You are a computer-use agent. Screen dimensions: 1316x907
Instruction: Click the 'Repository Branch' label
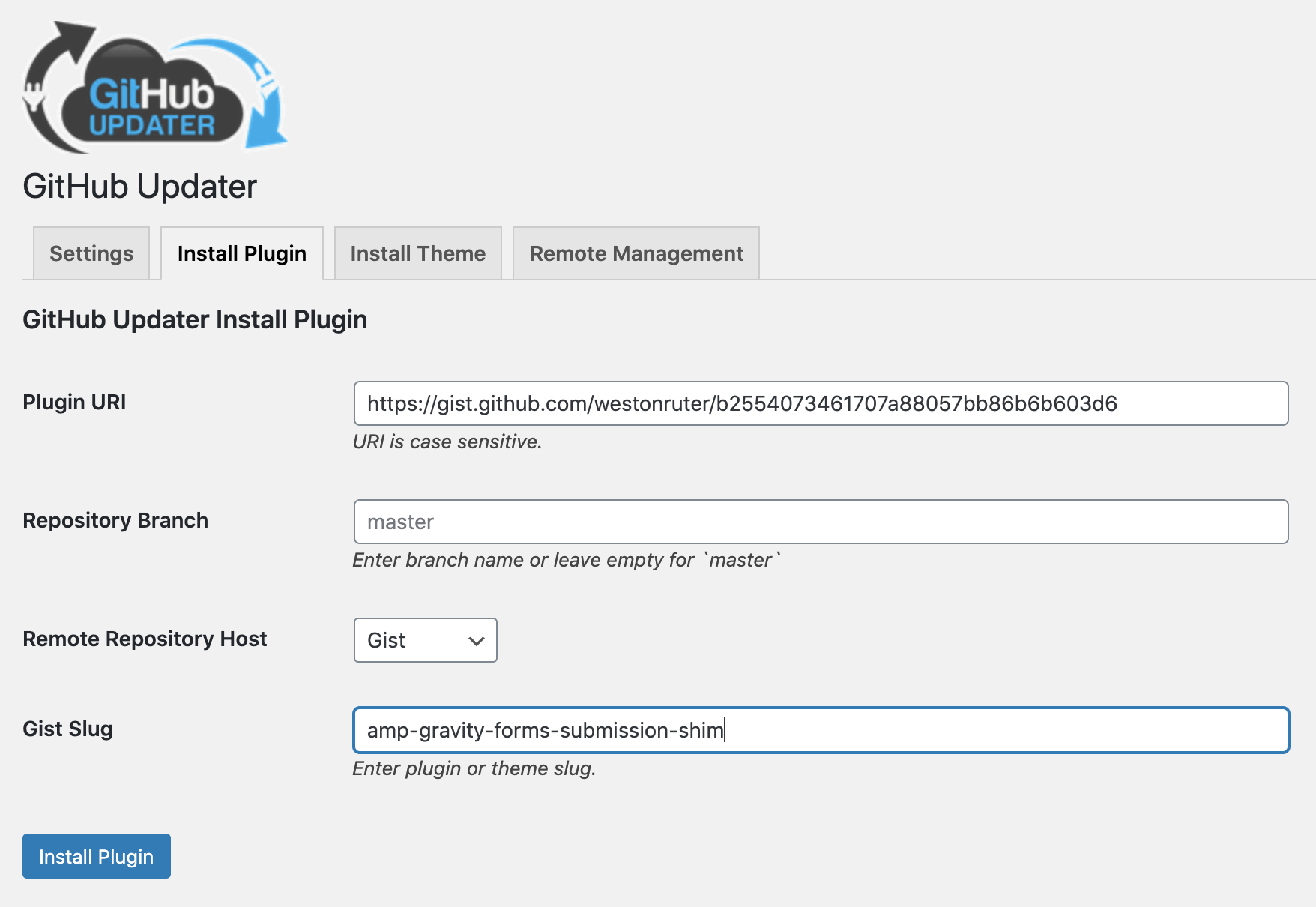click(115, 520)
